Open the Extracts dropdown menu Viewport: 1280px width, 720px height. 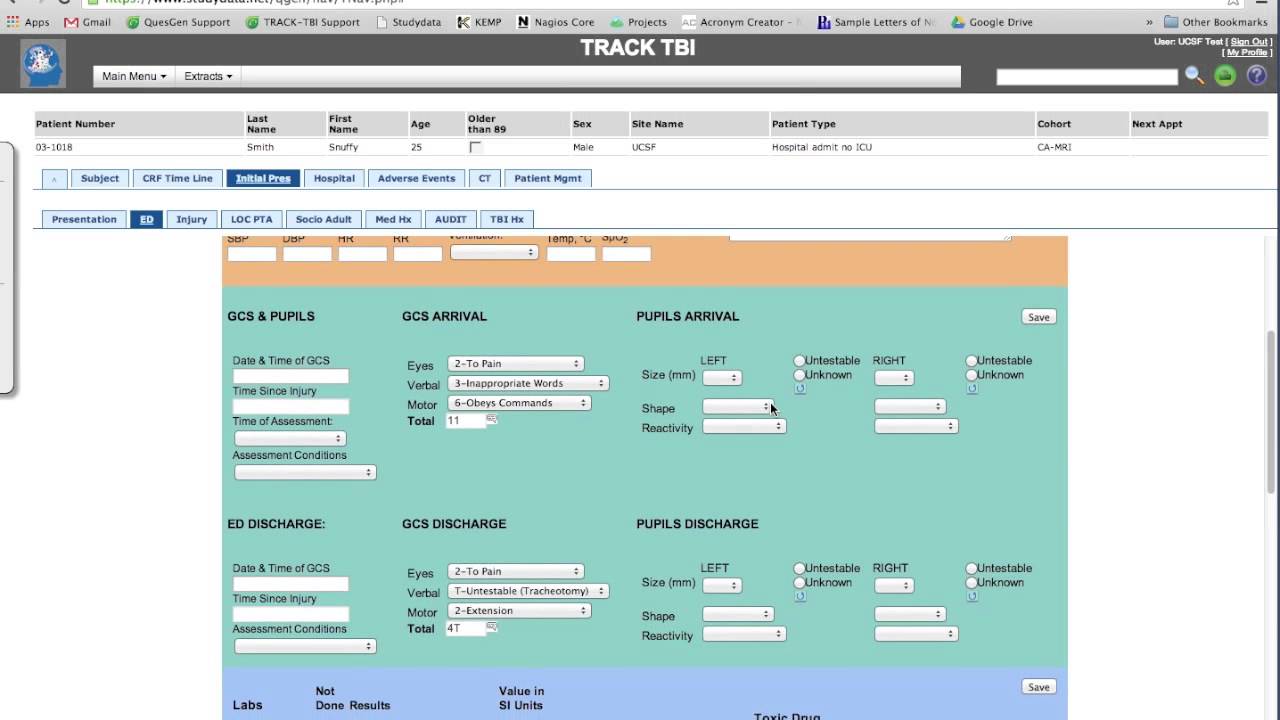(x=208, y=76)
